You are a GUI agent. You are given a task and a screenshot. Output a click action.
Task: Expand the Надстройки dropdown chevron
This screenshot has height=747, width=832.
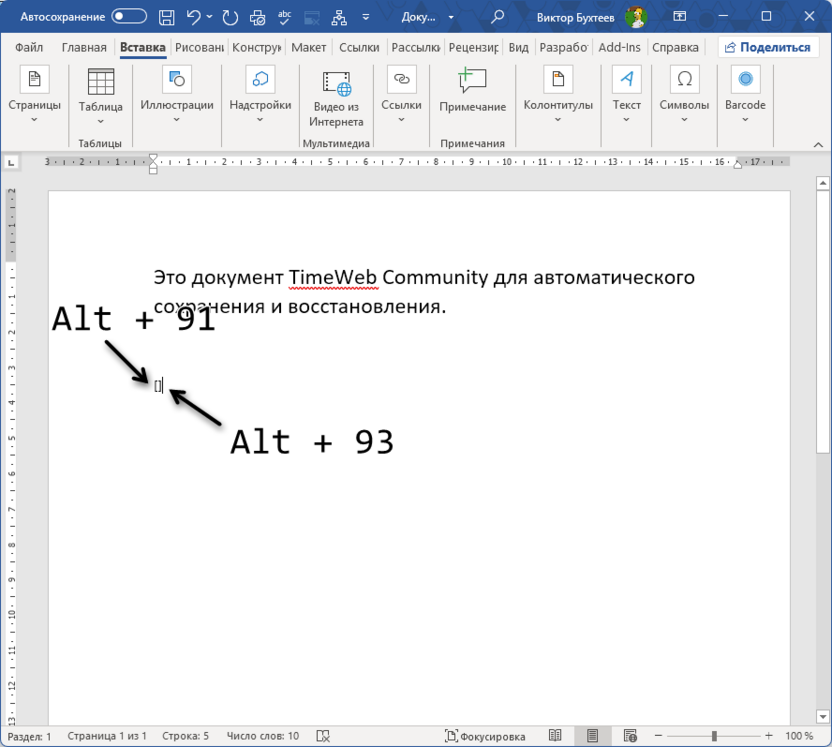pyautogui.click(x=260, y=120)
